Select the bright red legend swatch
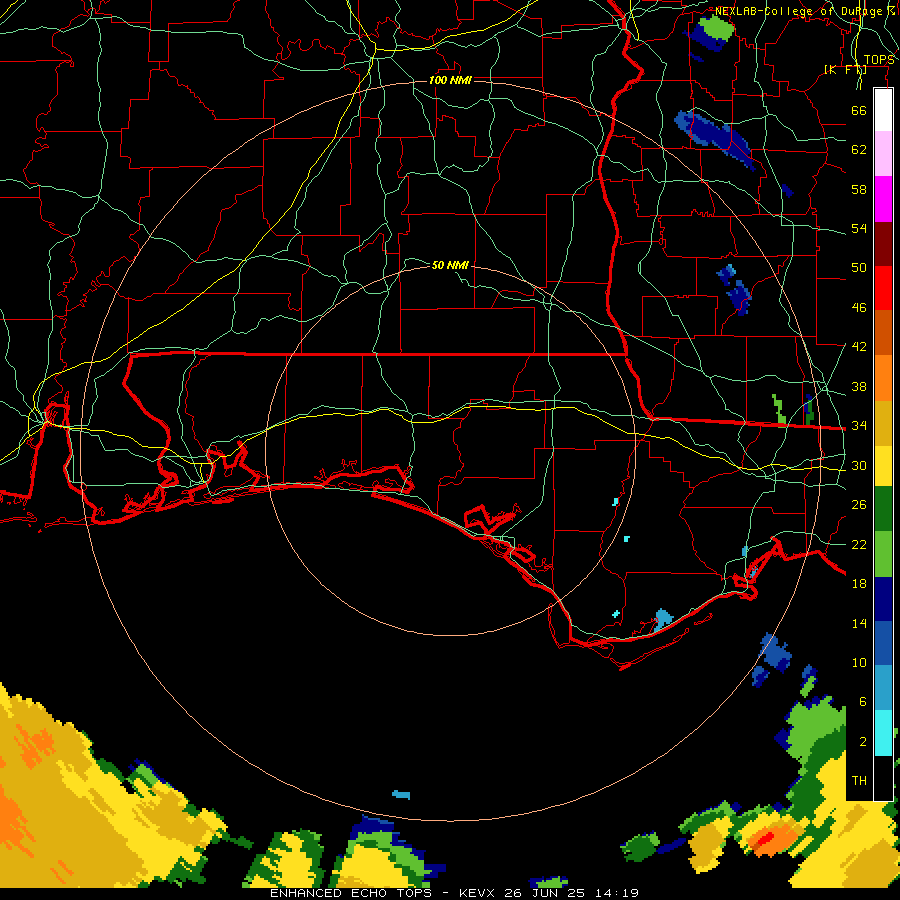The height and width of the screenshot is (900, 900). pos(883,288)
